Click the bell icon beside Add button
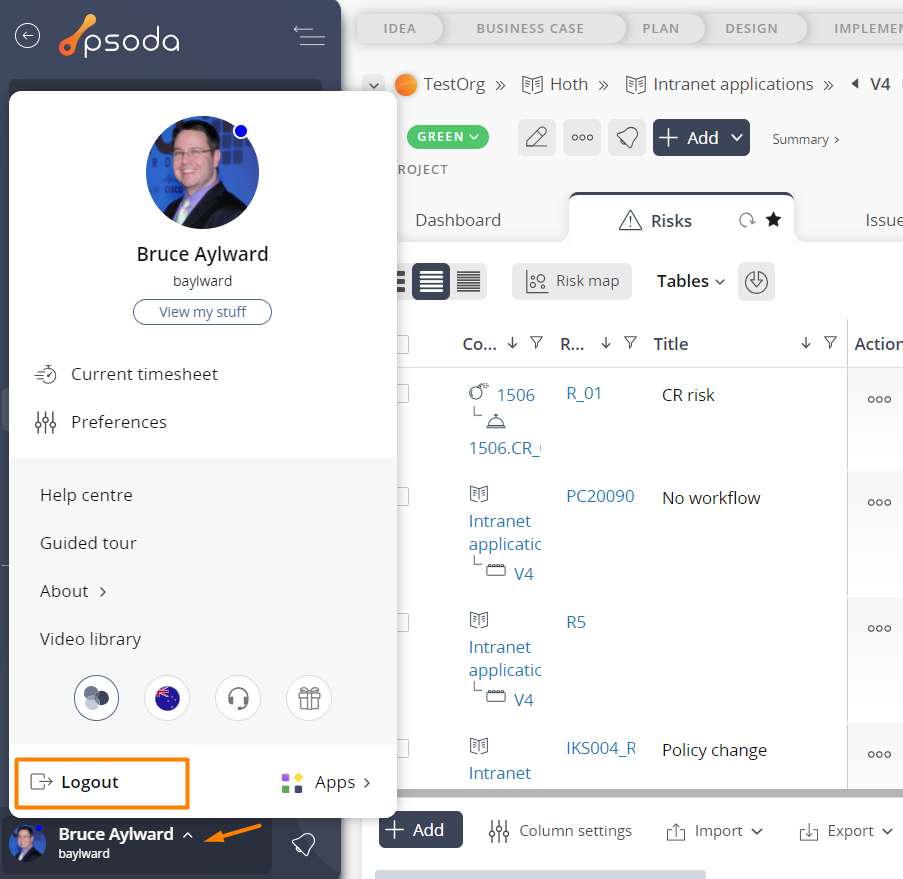The width and height of the screenshot is (903, 879). coord(627,138)
